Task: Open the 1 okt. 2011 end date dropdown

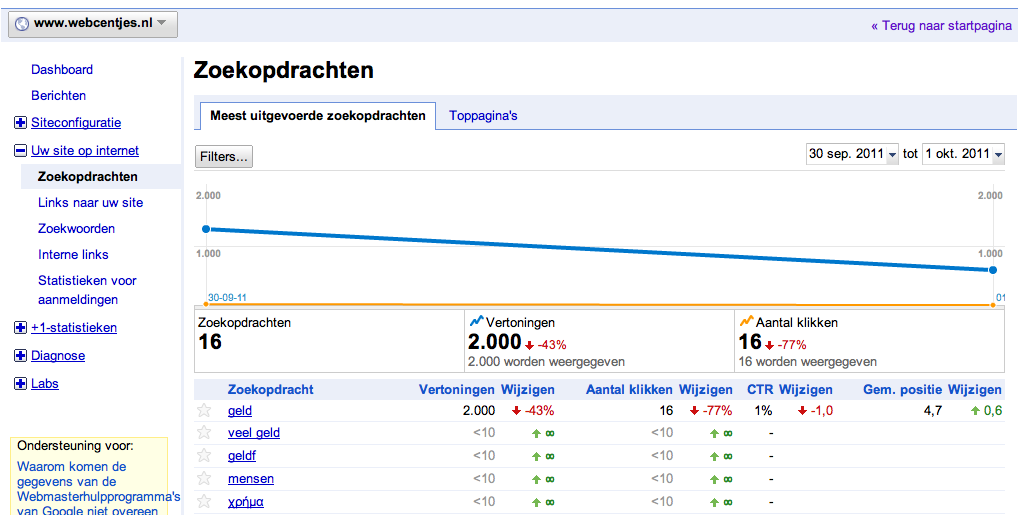Action: click(x=963, y=154)
